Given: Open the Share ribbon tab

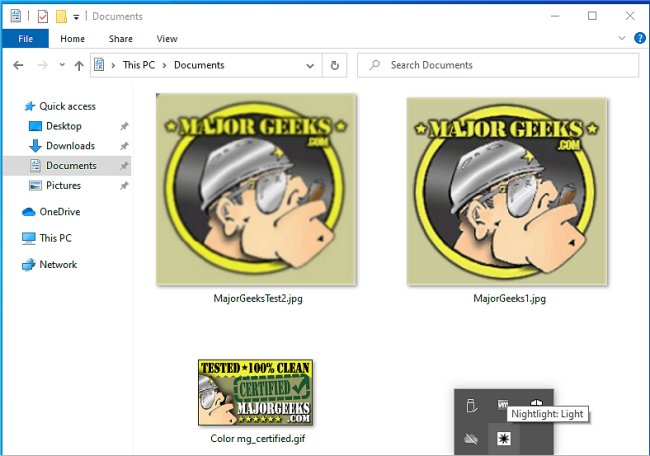Looking at the screenshot, I should [119, 39].
